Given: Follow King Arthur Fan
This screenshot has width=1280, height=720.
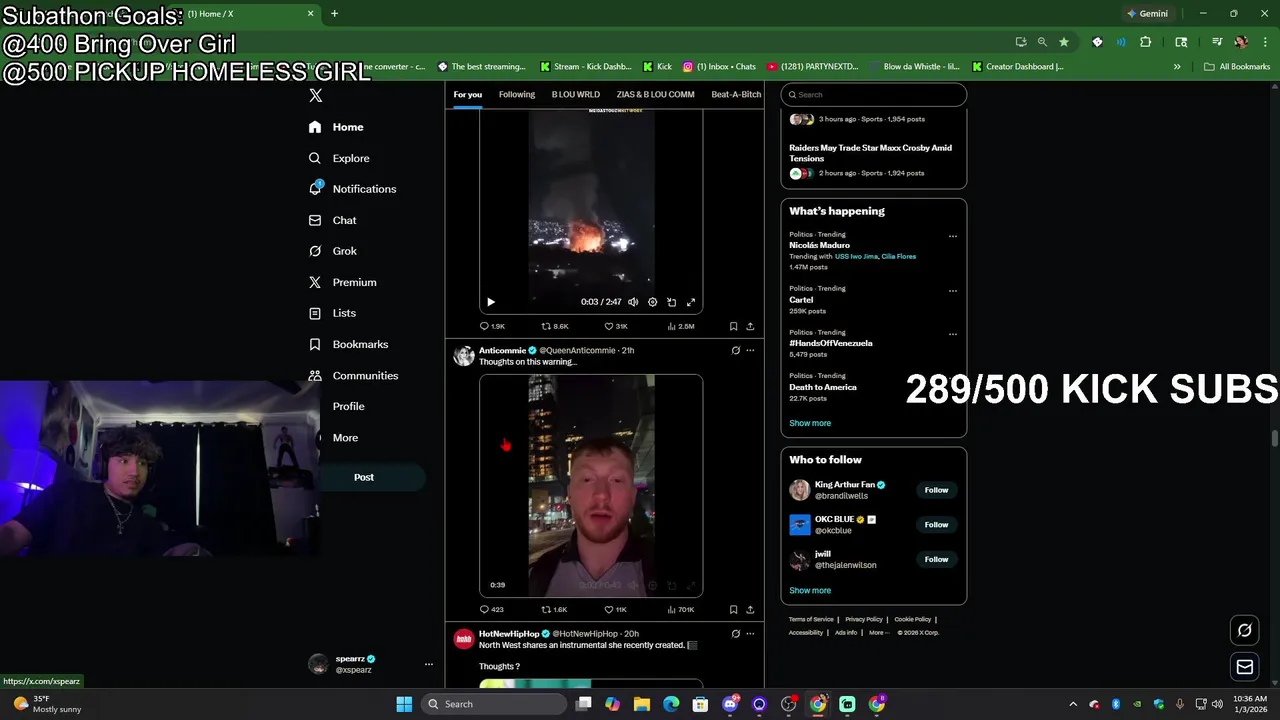Looking at the screenshot, I should pyautogui.click(x=936, y=490).
